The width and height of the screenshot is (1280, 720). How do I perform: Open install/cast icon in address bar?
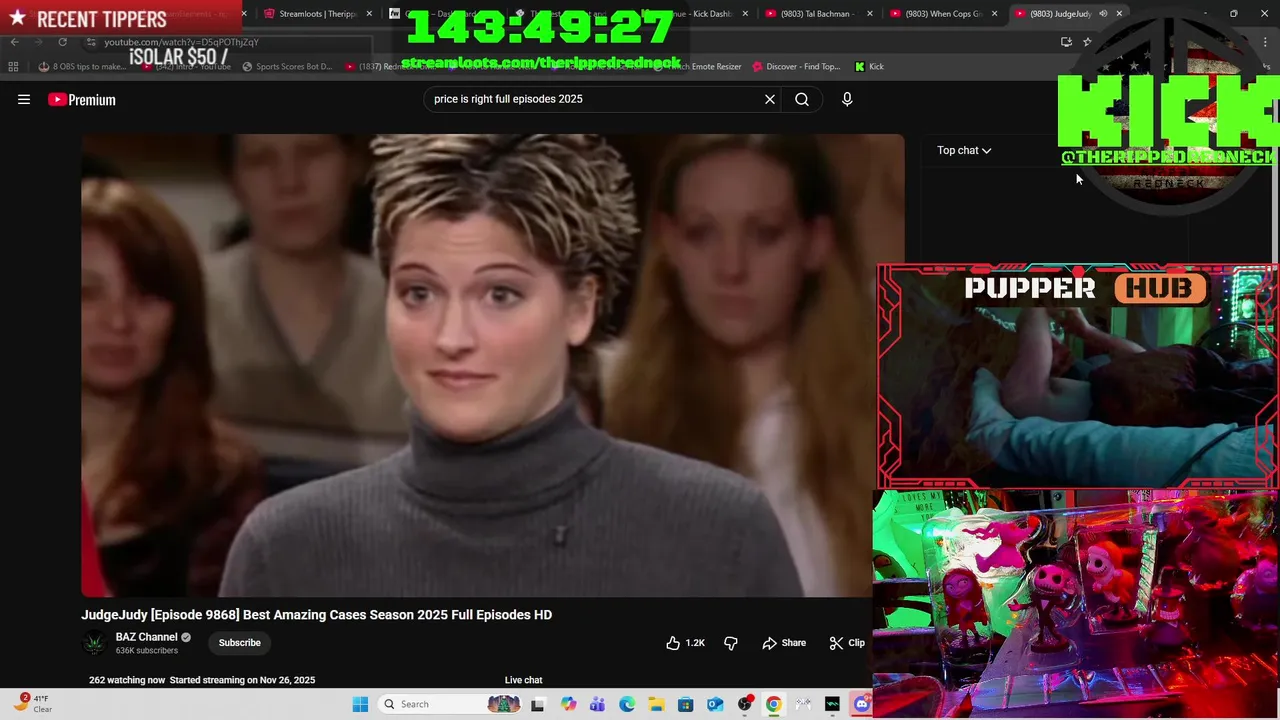pyautogui.click(x=1066, y=42)
